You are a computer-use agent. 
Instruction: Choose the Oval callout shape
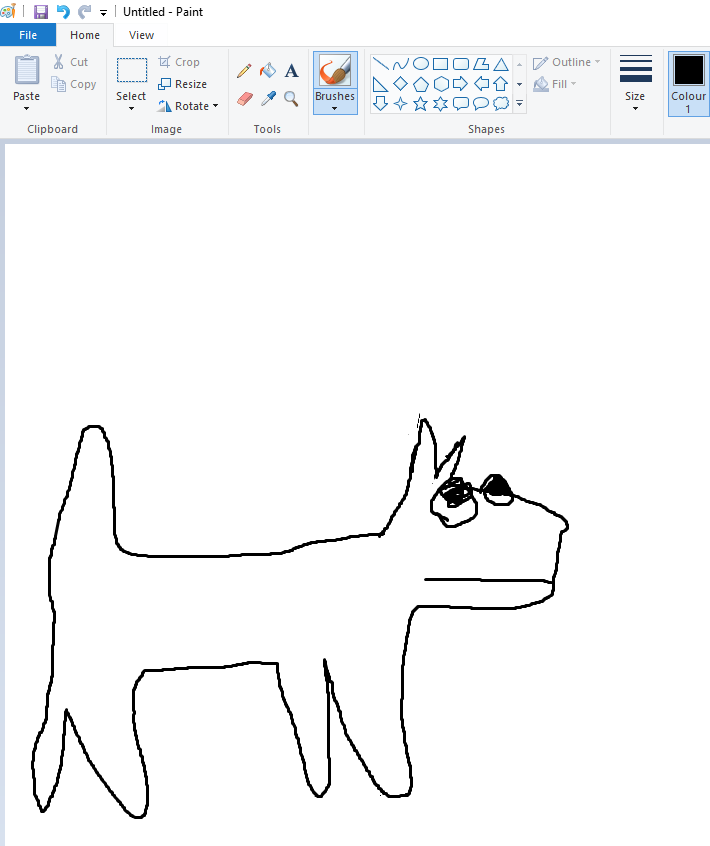(481, 104)
